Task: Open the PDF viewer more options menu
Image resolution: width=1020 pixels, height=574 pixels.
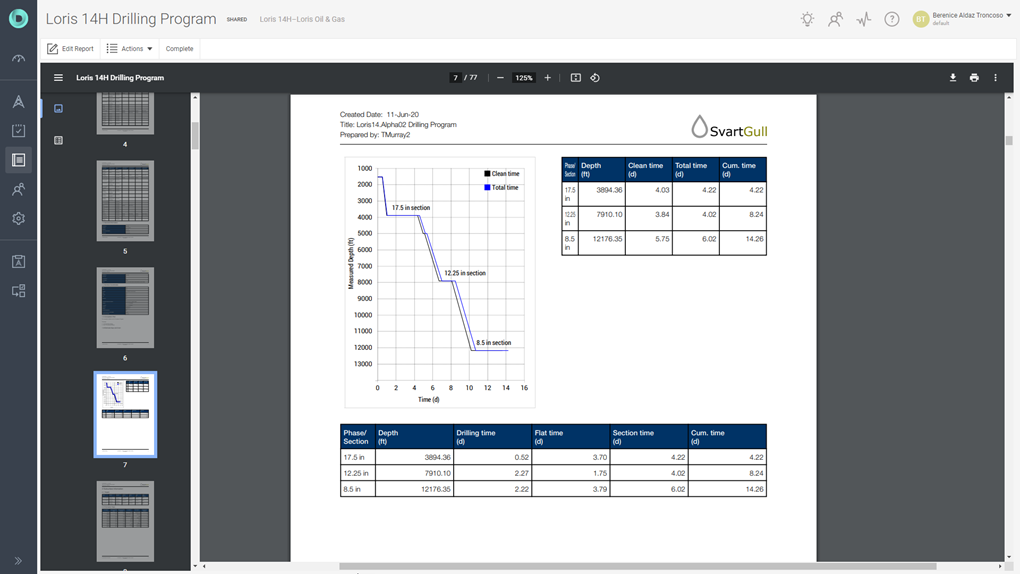Action: pos(995,77)
